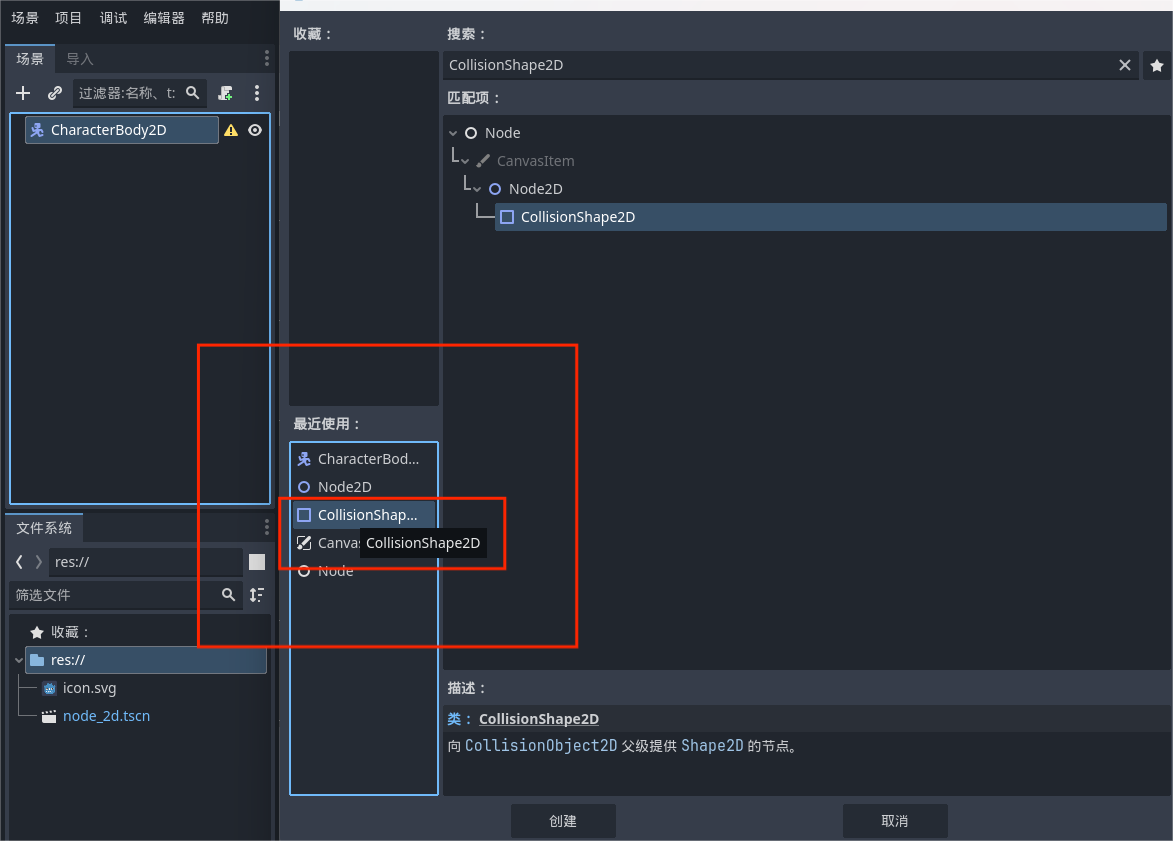The height and width of the screenshot is (841, 1173).
Task: Clear the CollisionShape2D search text
Action: (x=1125, y=65)
